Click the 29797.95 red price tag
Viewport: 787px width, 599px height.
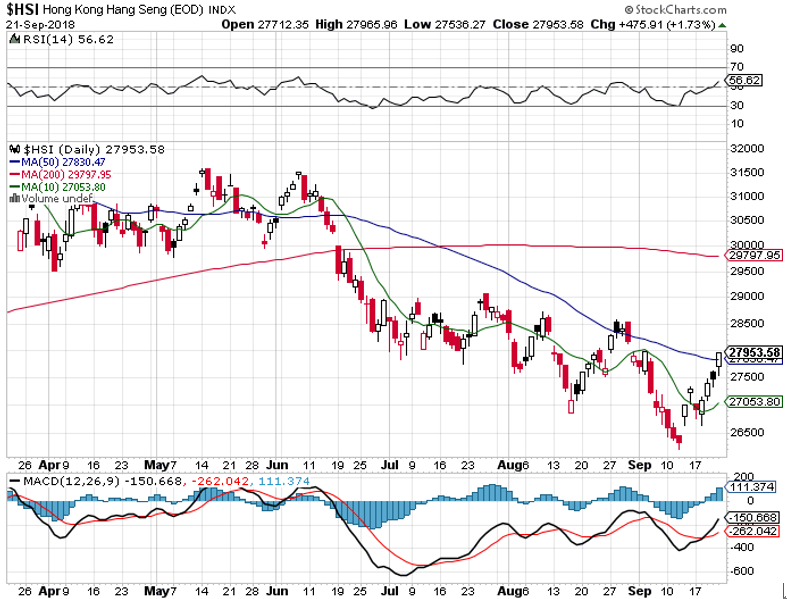(x=754, y=256)
